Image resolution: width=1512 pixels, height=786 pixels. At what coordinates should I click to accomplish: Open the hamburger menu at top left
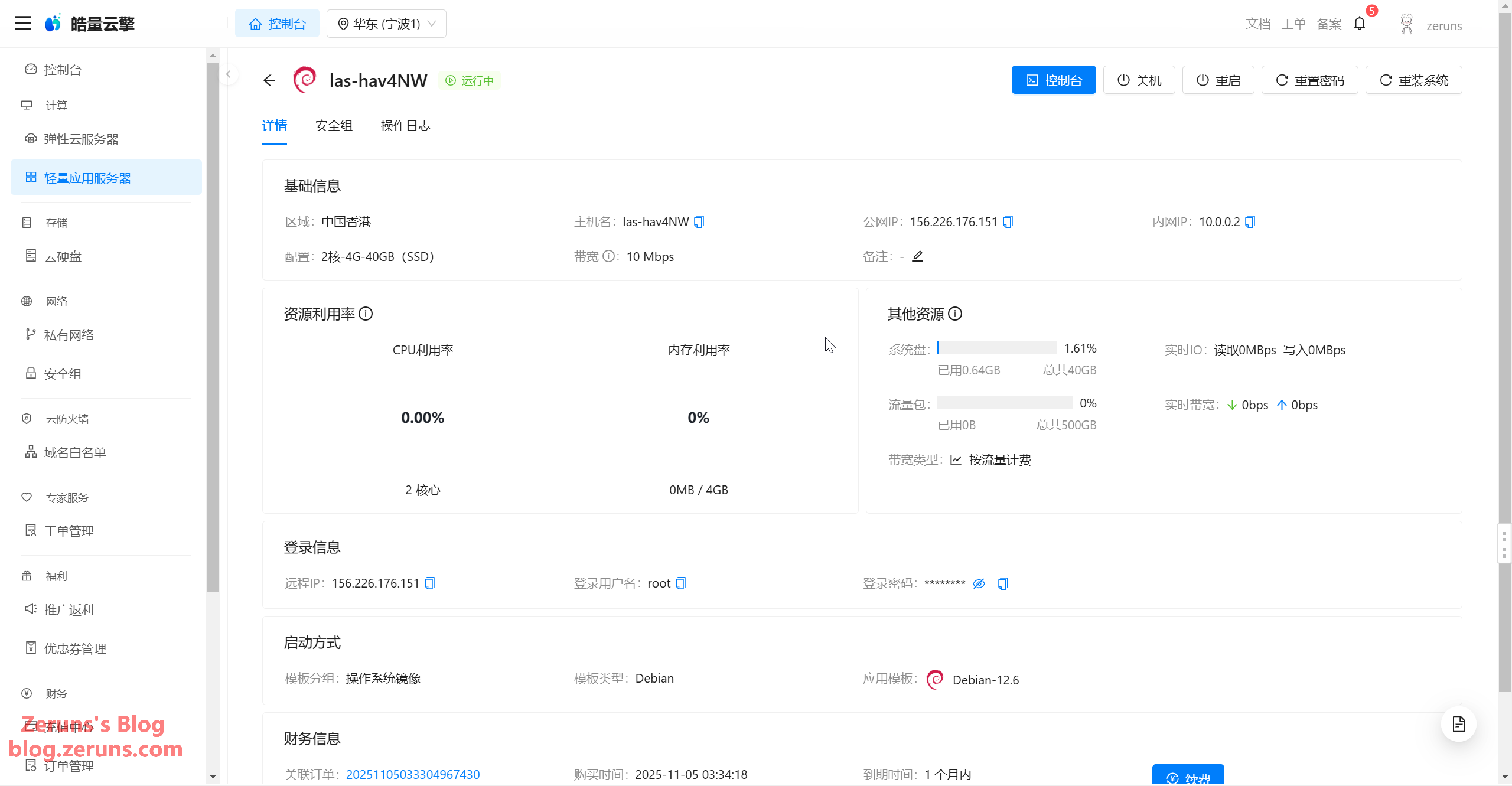coord(23,24)
